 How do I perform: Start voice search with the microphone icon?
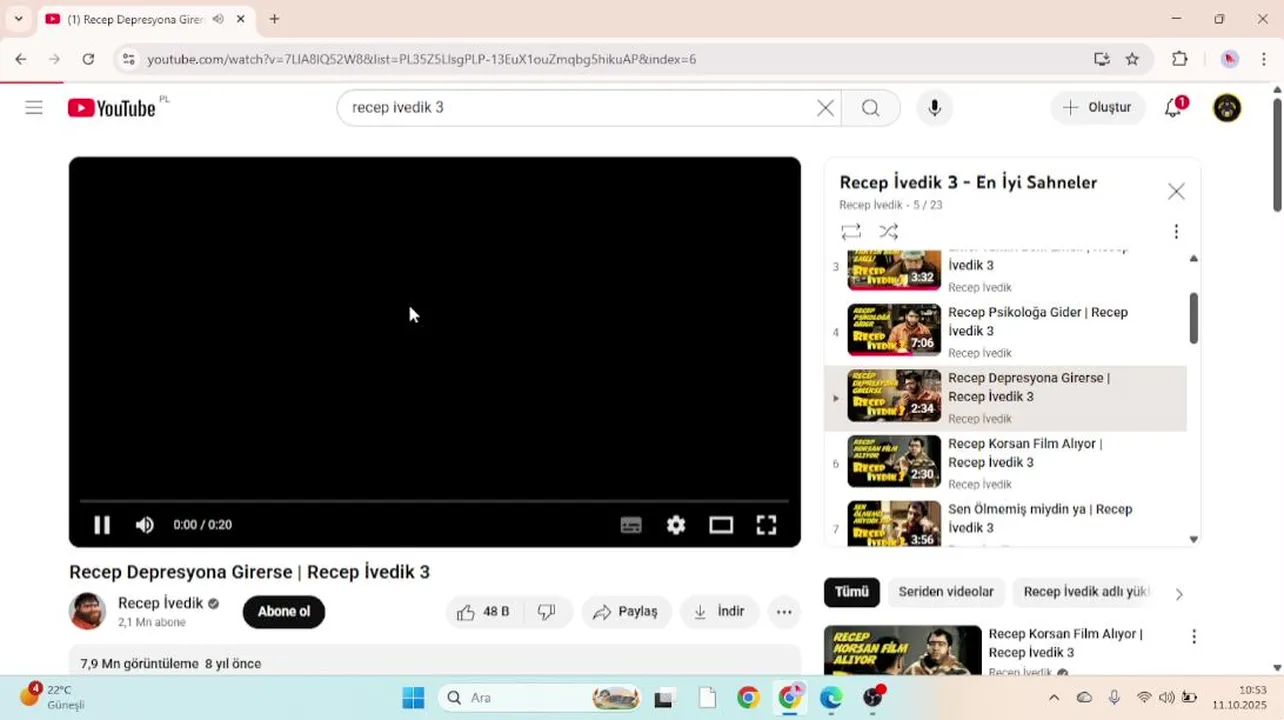point(935,108)
